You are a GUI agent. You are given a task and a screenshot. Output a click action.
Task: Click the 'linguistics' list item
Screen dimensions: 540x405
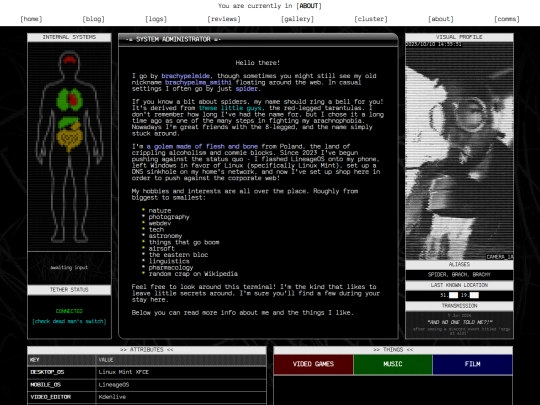169,261
